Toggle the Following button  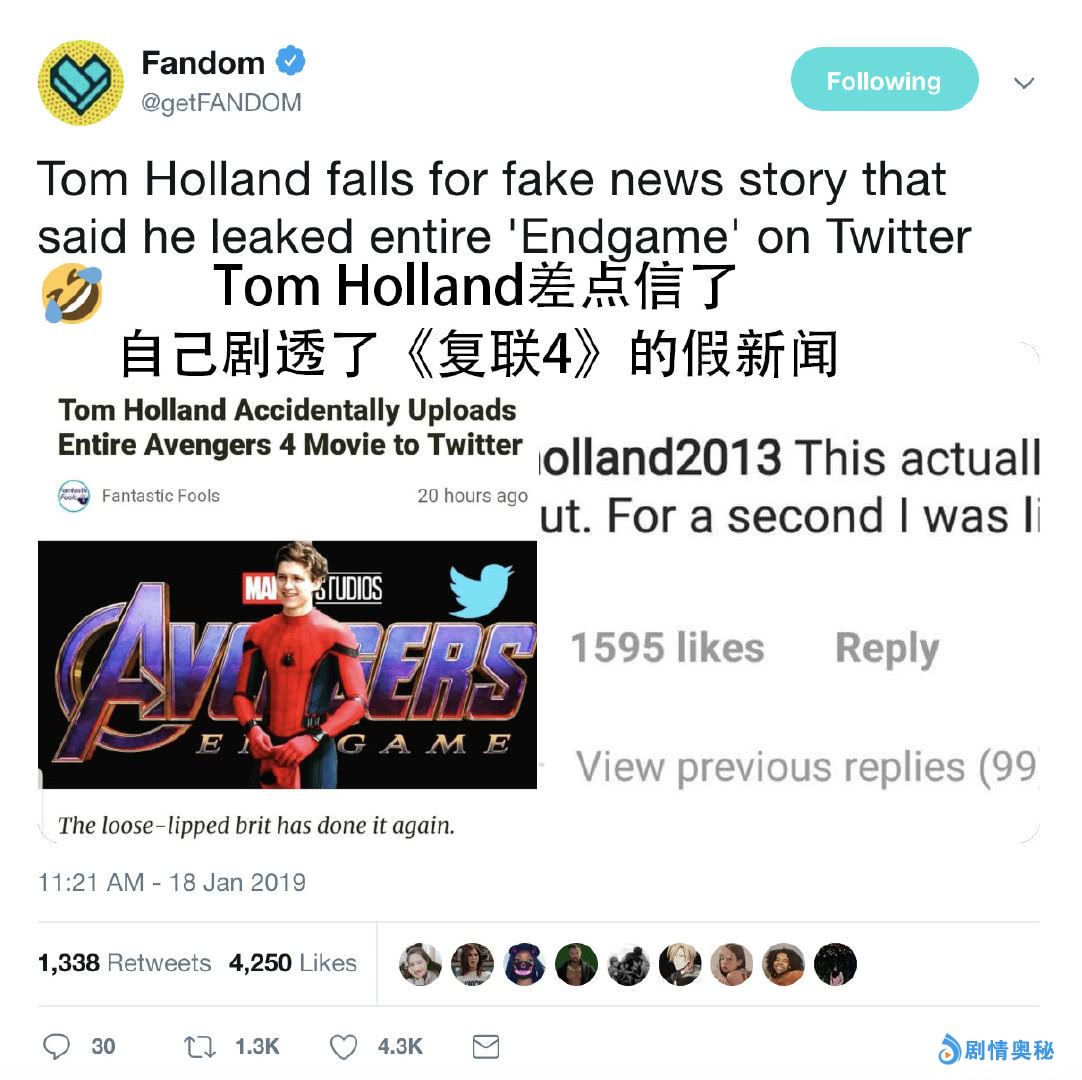[x=885, y=79]
